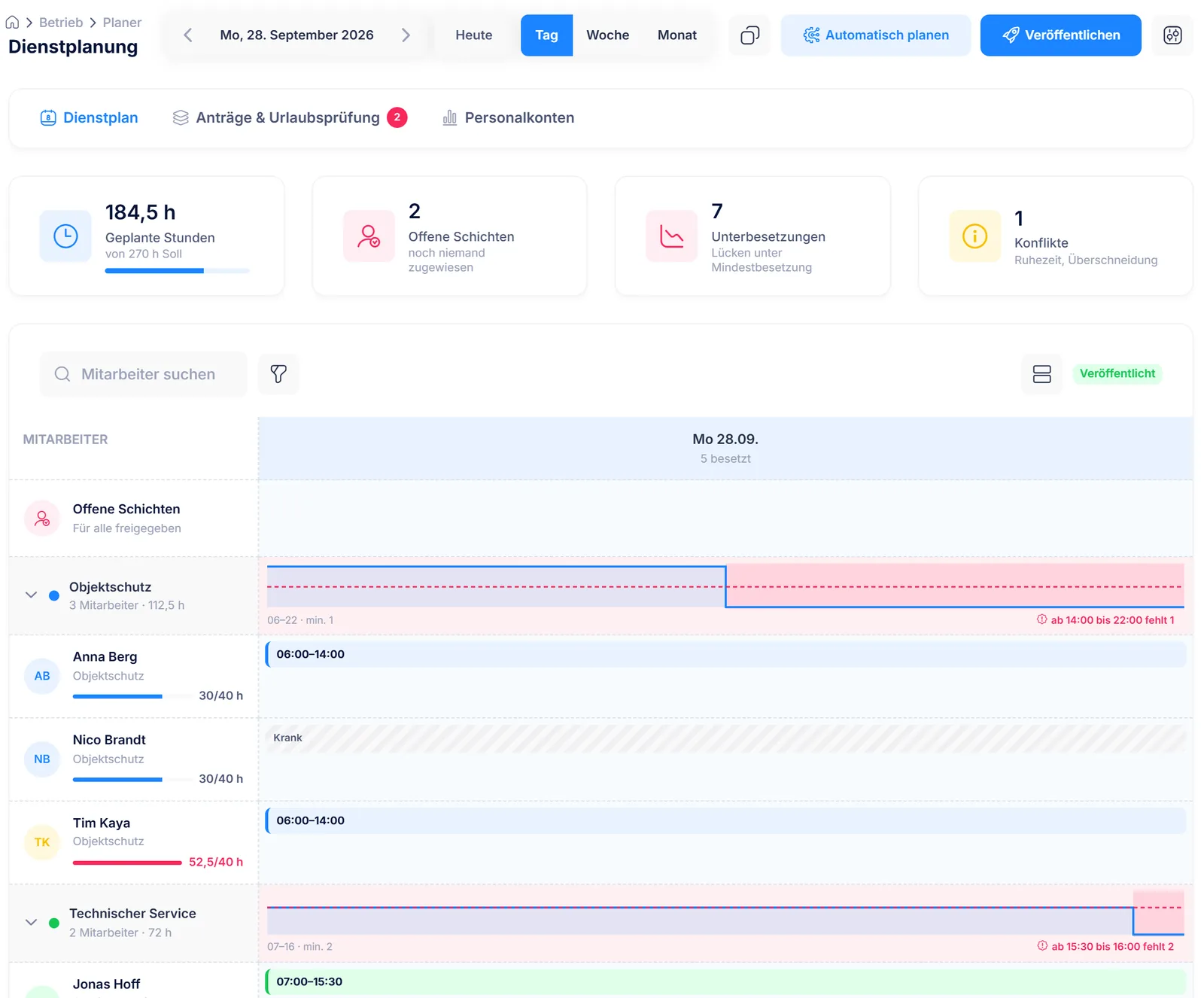Open Anna Berg's 06:00–14:00 shift
This screenshot has width=1204, height=998.
coord(725,654)
